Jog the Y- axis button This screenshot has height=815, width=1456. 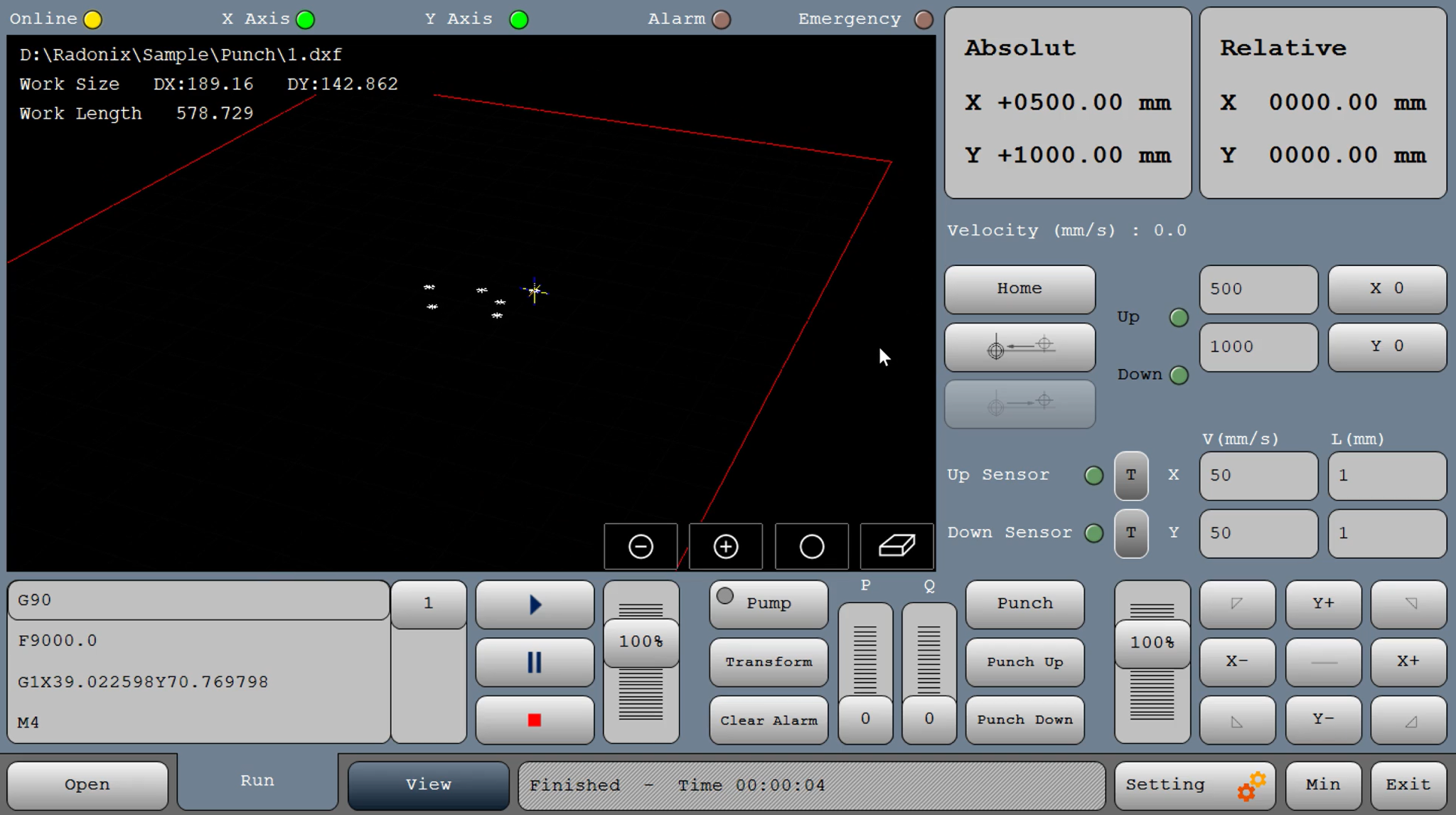tap(1323, 720)
